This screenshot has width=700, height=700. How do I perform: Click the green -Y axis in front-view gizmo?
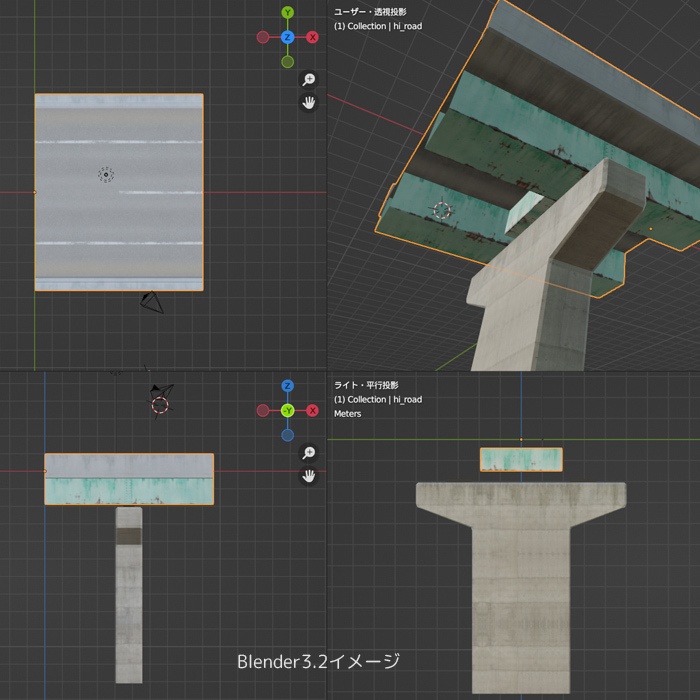[x=288, y=410]
